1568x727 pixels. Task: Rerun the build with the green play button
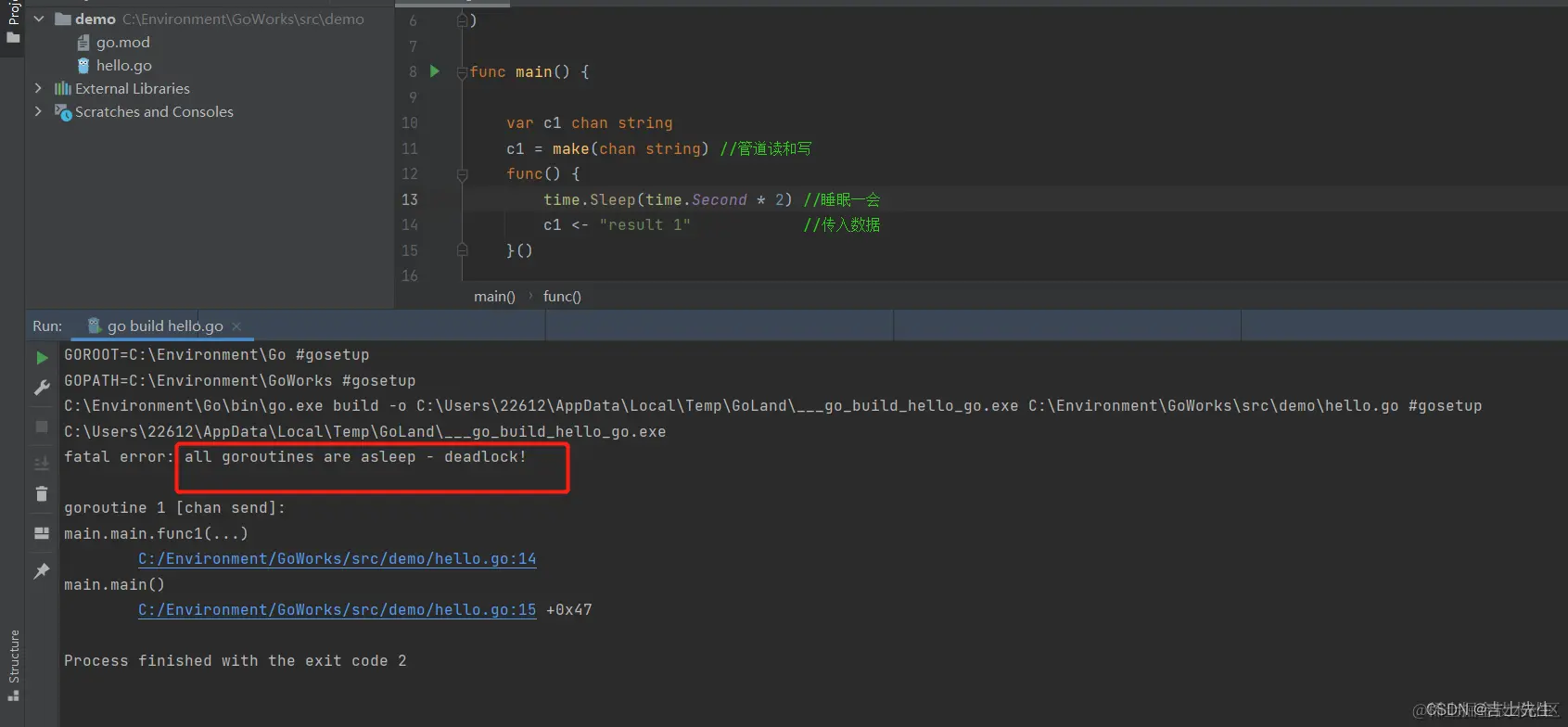point(42,358)
